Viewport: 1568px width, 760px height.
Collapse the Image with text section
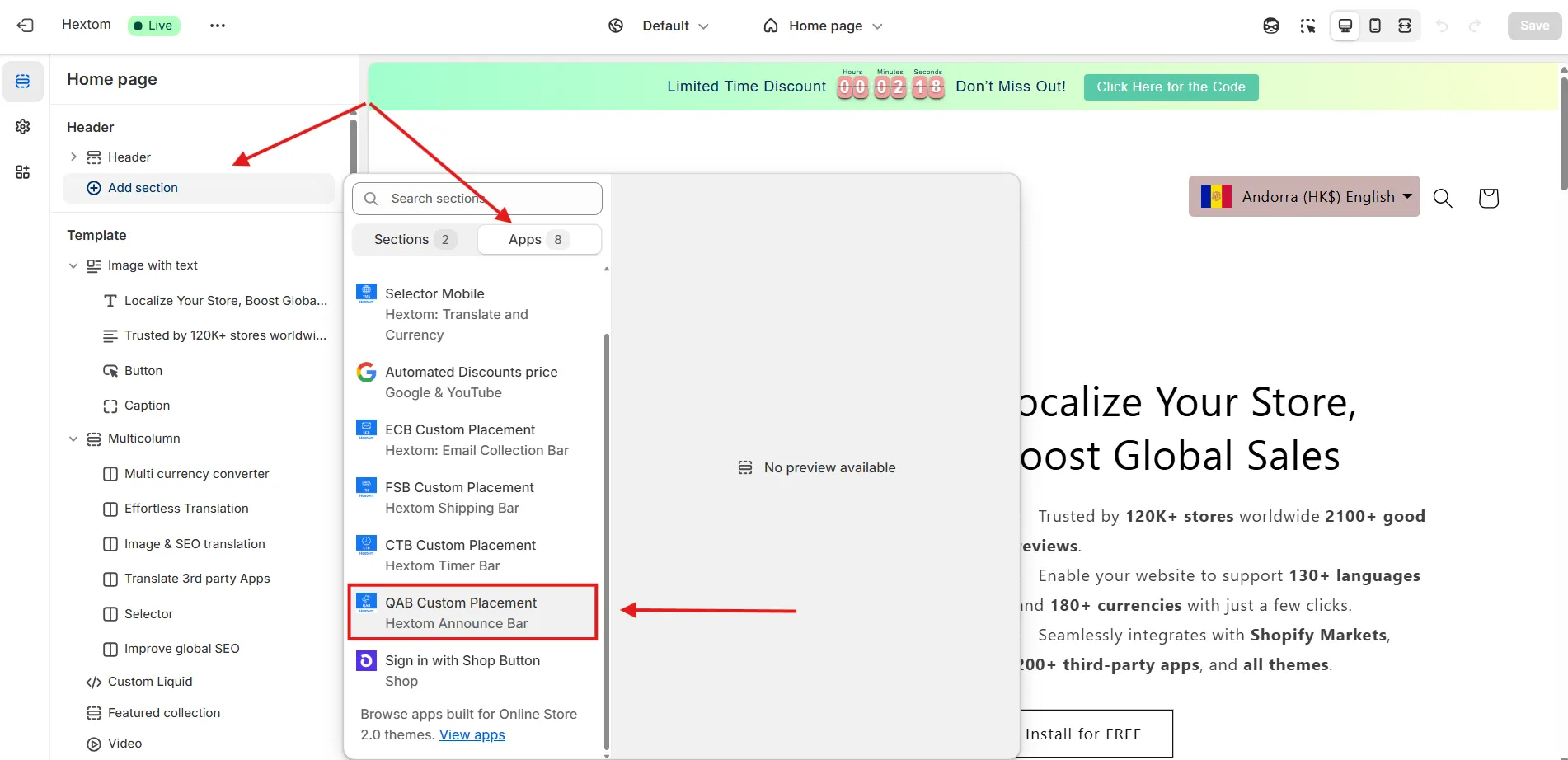(x=73, y=265)
